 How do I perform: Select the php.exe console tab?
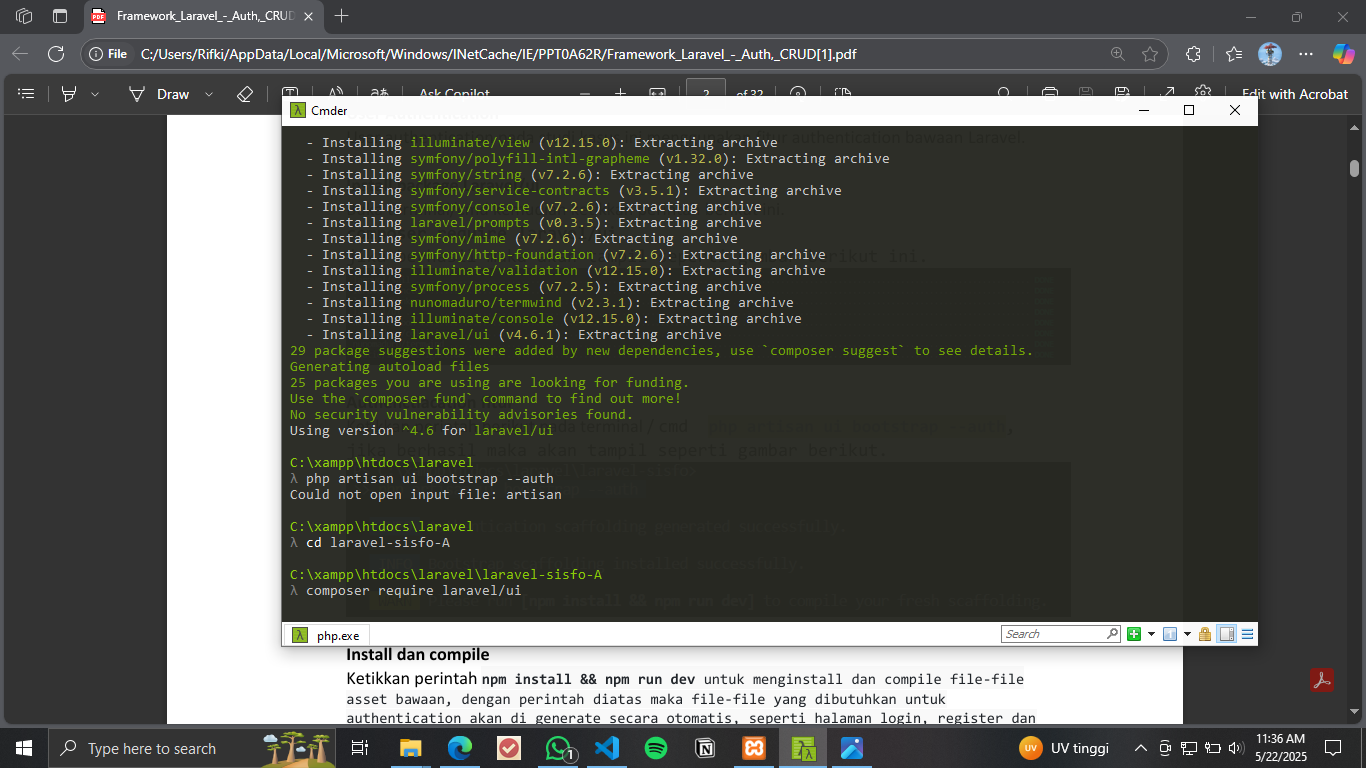point(327,635)
